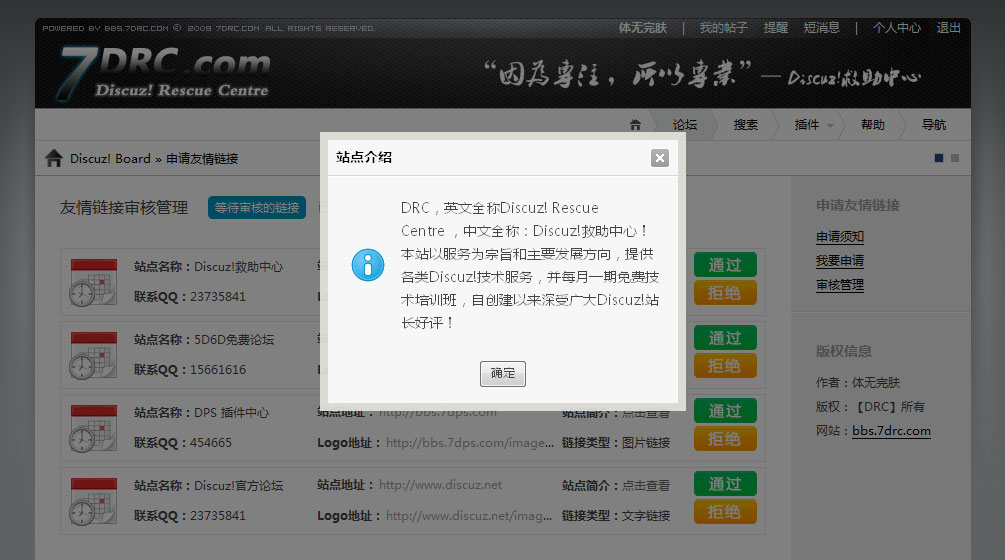Select the gray square style switcher
Screen dimensions: 1005x560
(955, 158)
